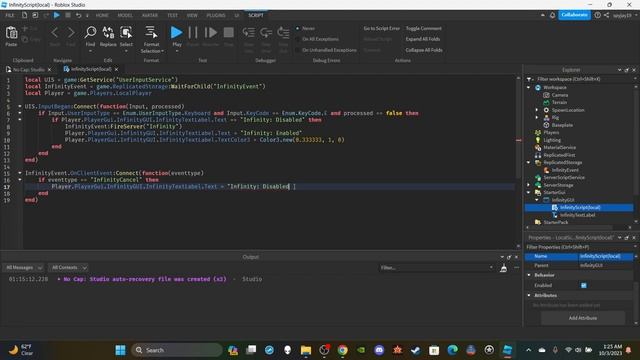Open the notifications bell icon

click(552, 15)
